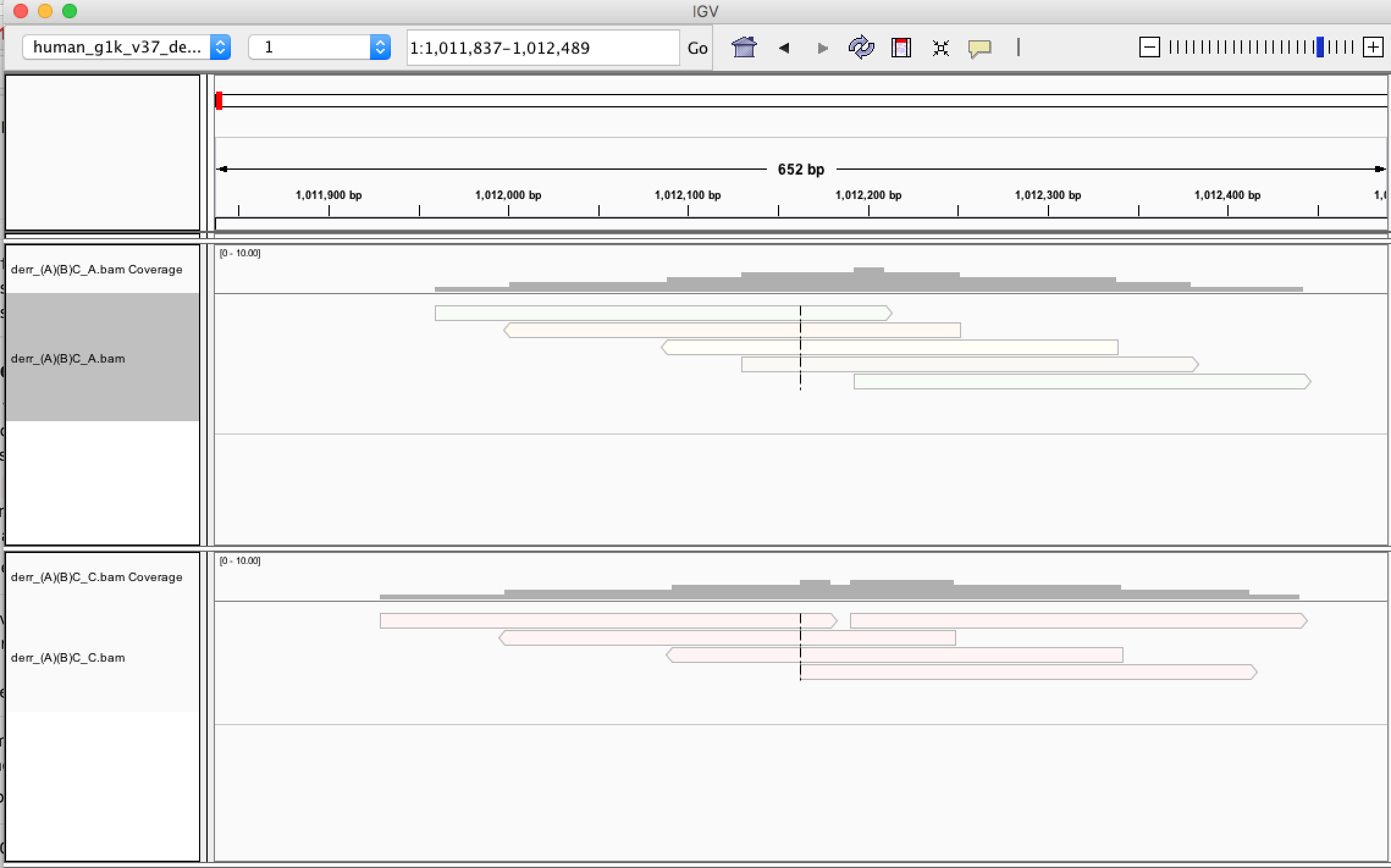Click the [0 - 10.00] range of A.bam coverage
1391x868 pixels.
click(240, 253)
